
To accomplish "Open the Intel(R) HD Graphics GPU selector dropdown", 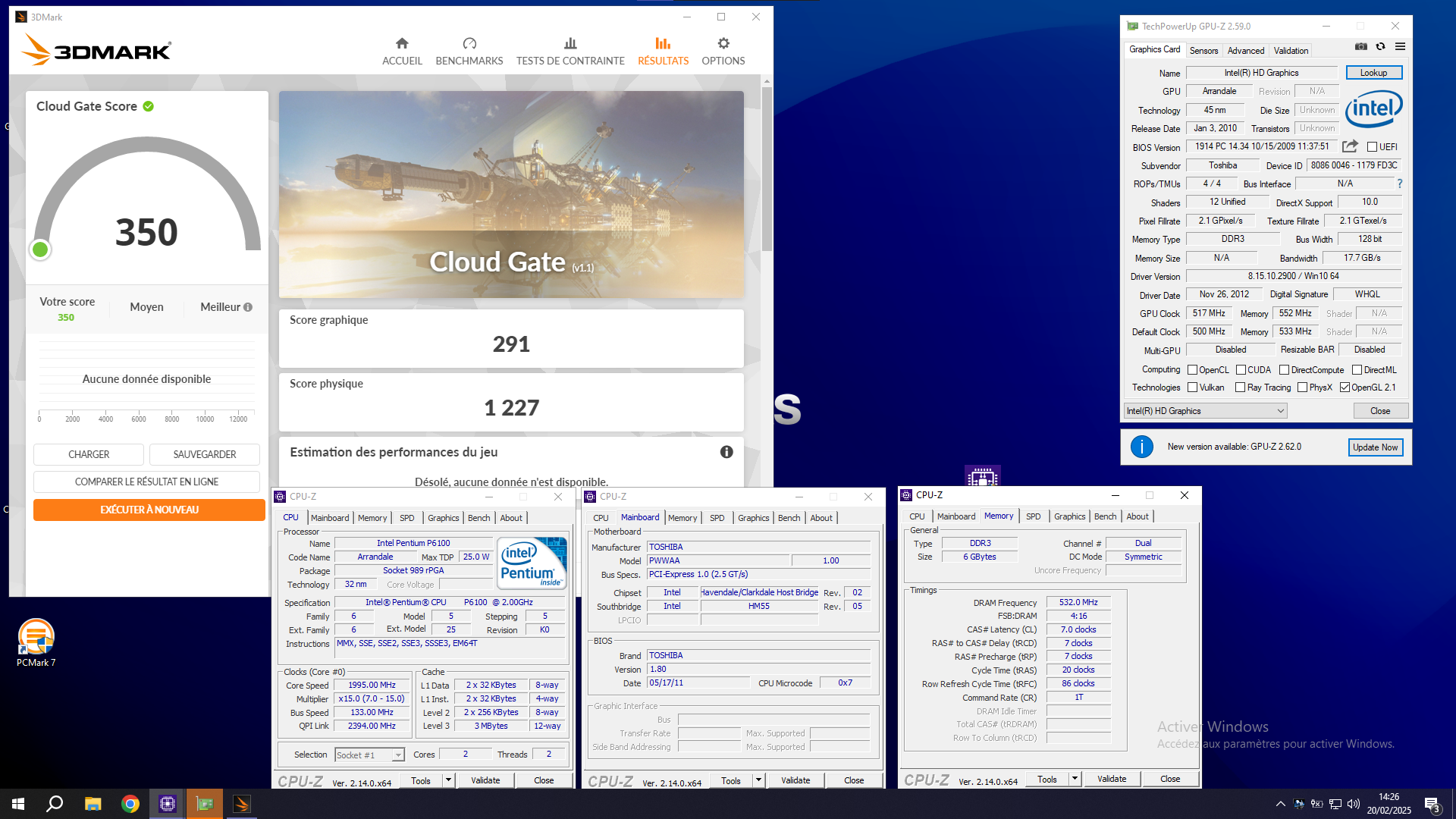I will [x=1205, y=411].
